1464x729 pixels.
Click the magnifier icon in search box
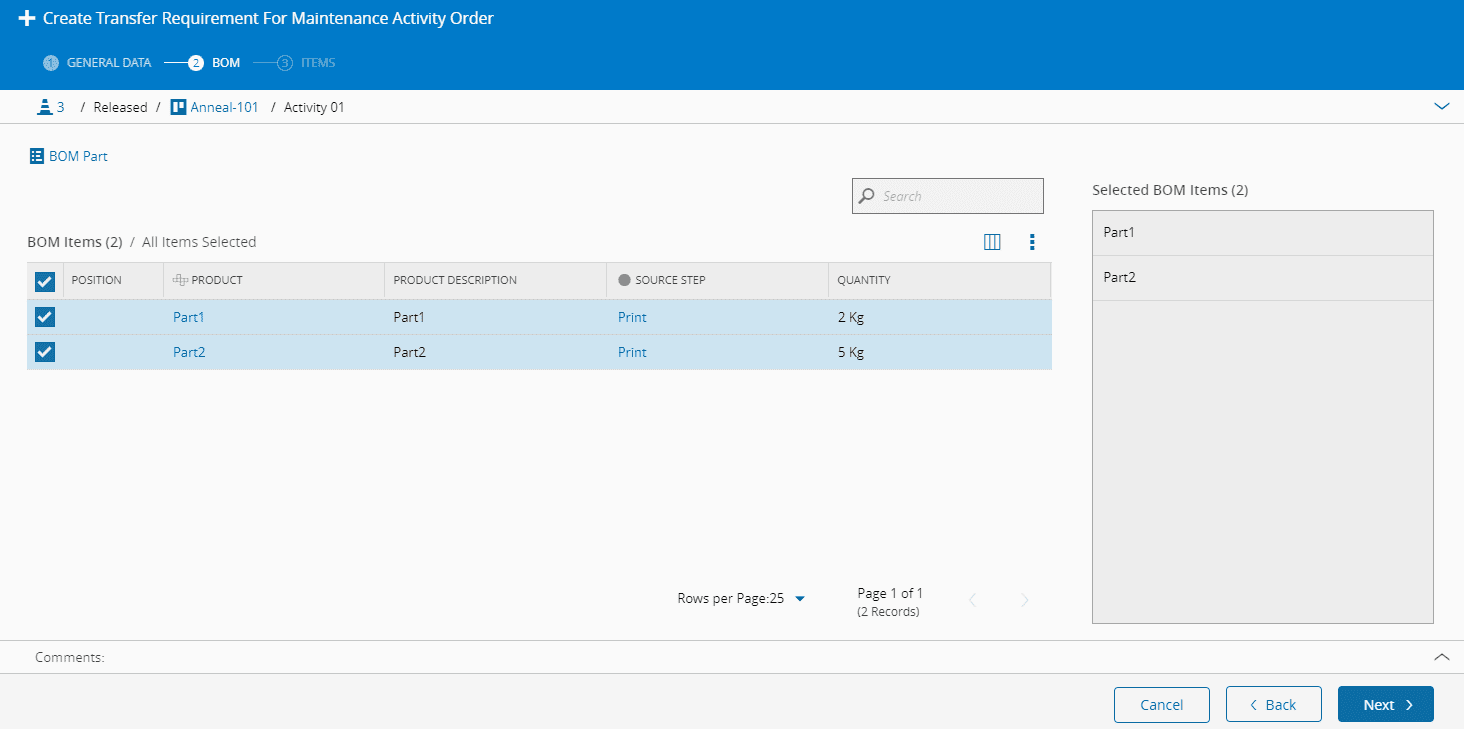[x=867, y=196]
